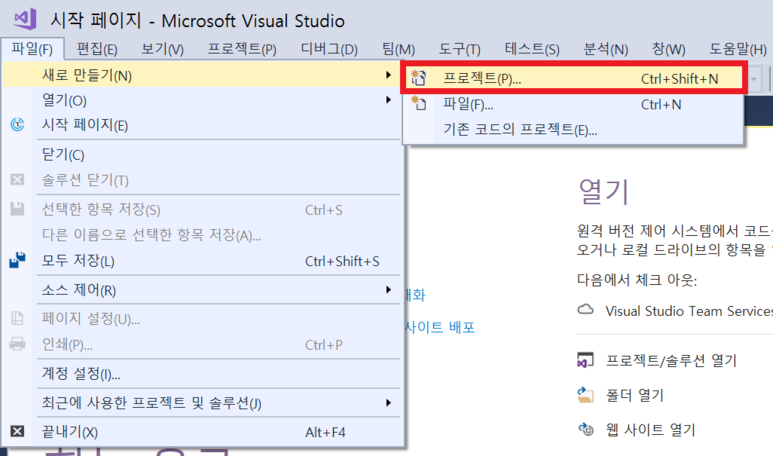773x456 pixels.
Task: Select 시작 페이지(E) in the File menu
Action: pyautogui.click(x=201, y=125)
